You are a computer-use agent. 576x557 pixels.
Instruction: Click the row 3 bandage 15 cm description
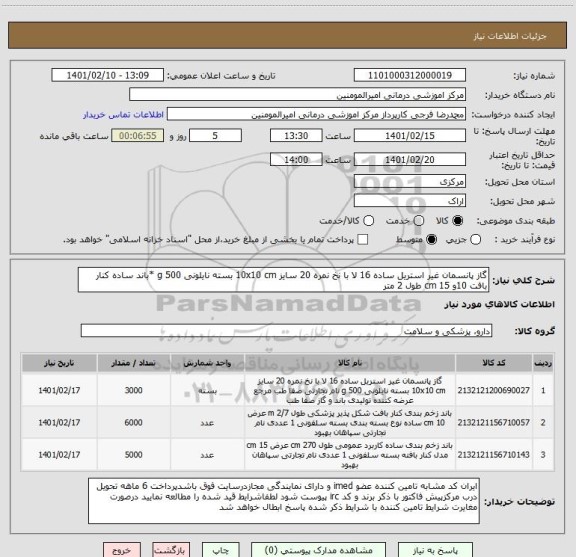[349, 454]
